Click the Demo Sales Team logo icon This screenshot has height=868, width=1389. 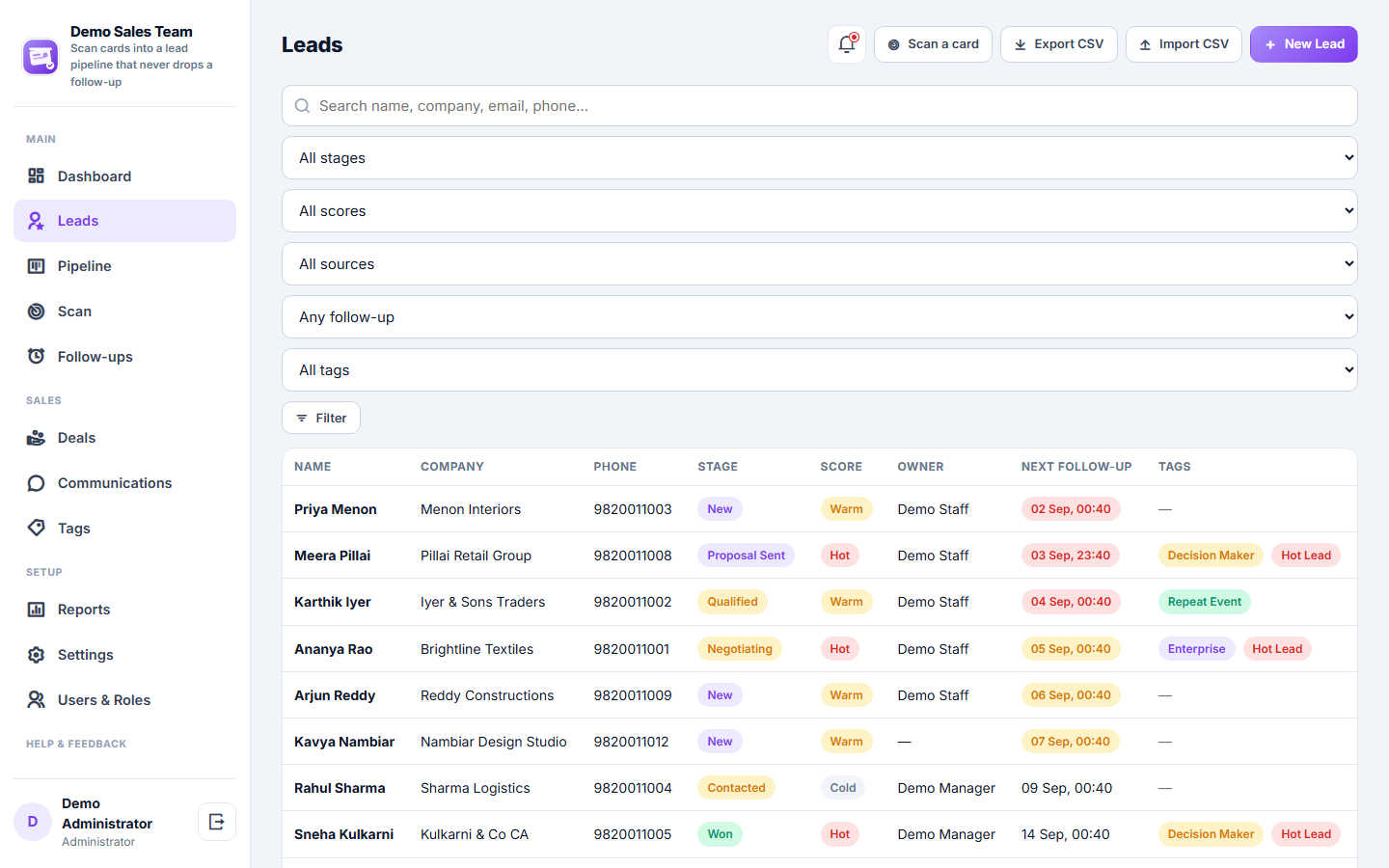pos(41,57)
